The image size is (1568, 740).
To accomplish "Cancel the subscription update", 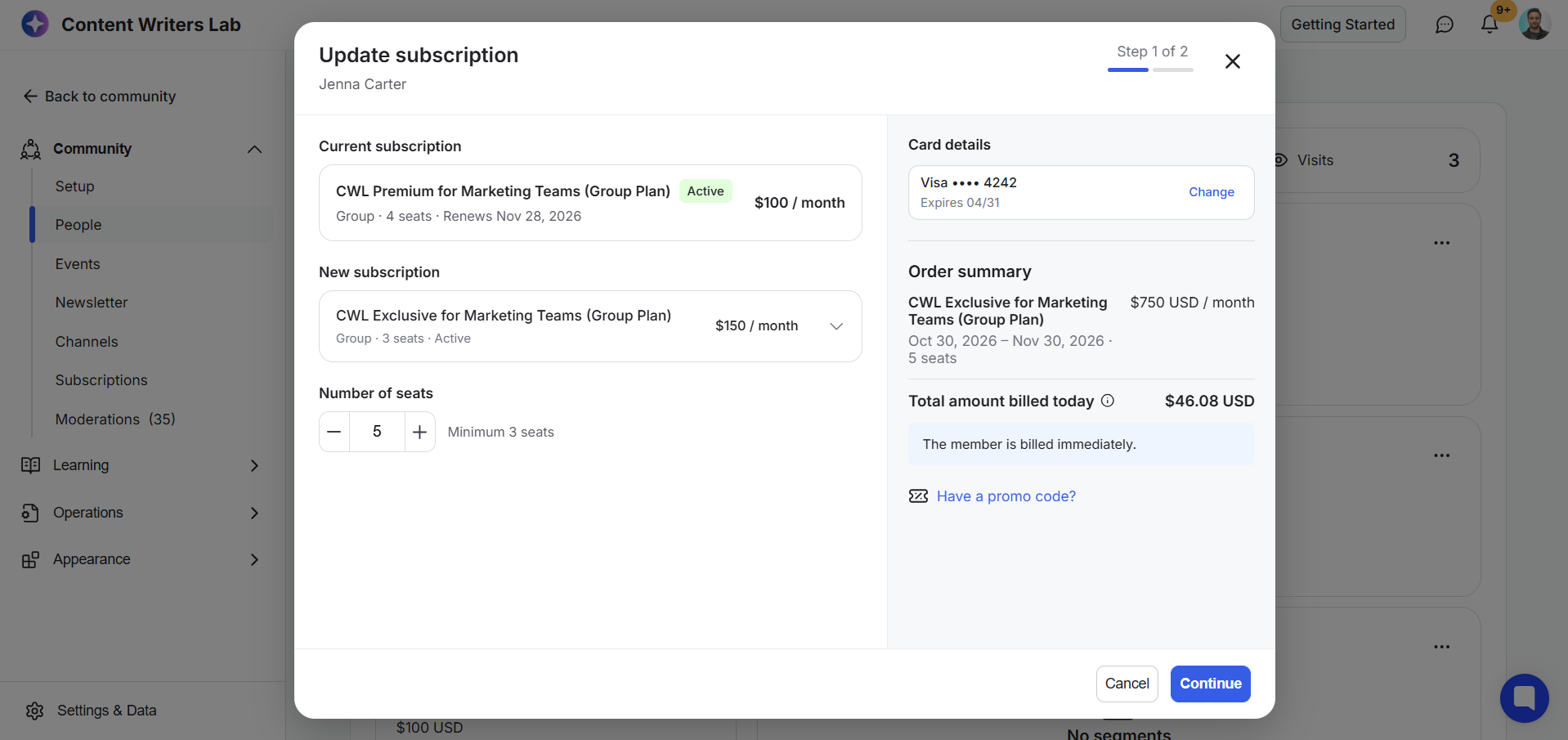I will point(1127,684).
